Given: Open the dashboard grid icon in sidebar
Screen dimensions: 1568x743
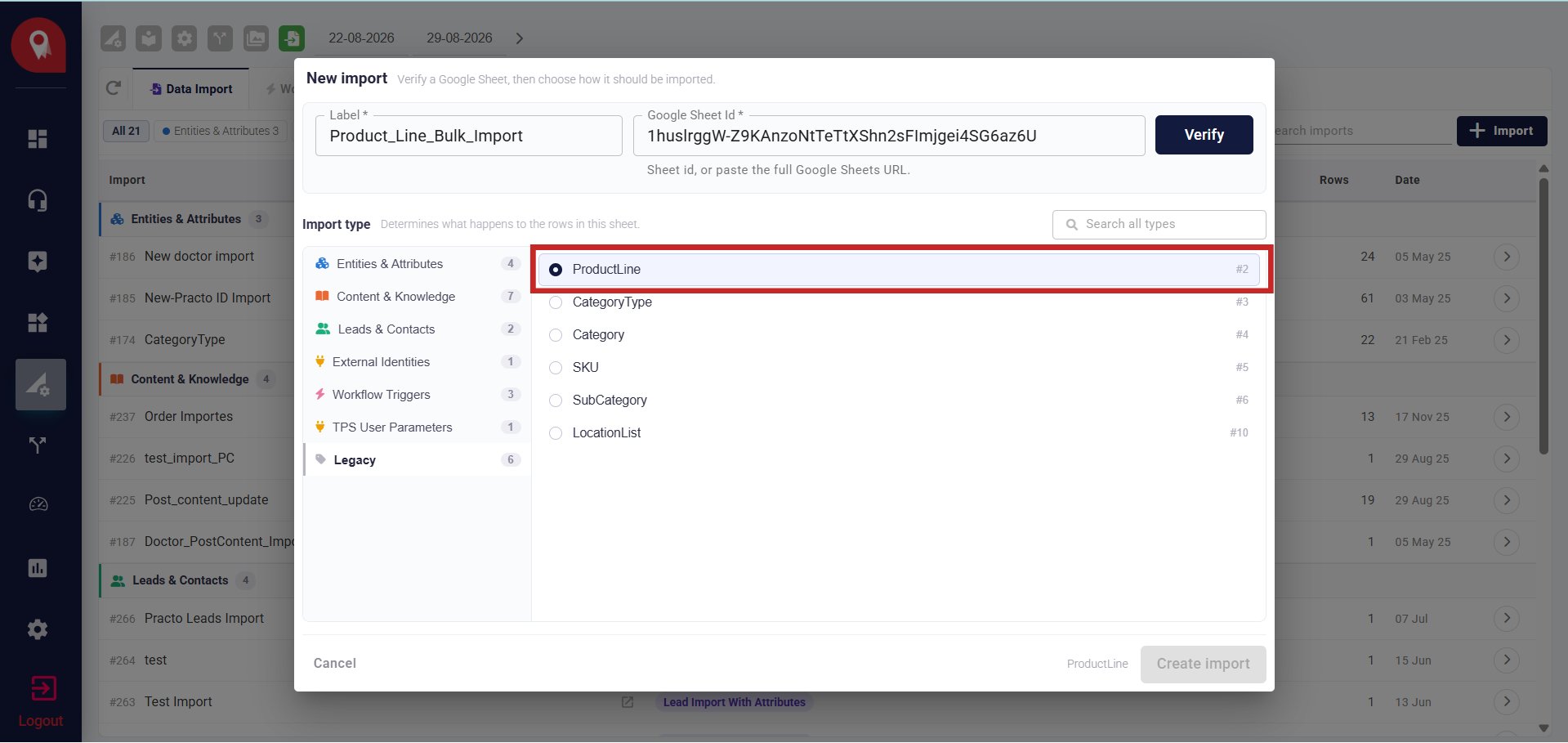Looking at the screenshot, I should click(x=38, y=139).
